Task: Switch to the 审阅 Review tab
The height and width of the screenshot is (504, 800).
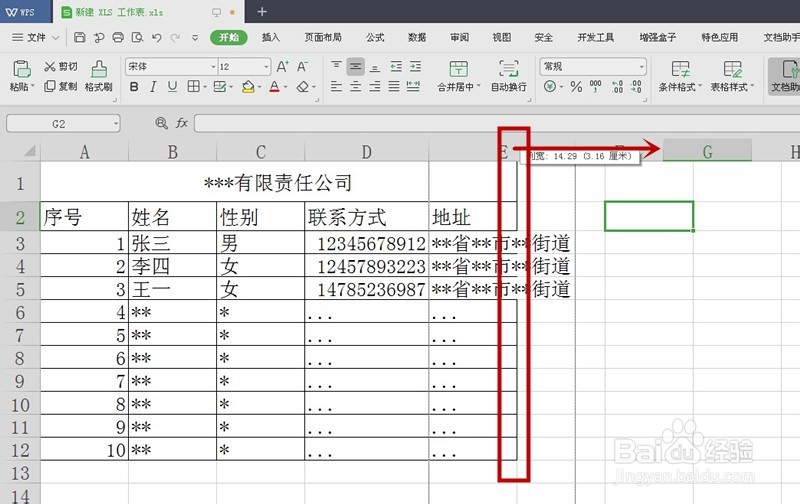Action: (459, 37)
